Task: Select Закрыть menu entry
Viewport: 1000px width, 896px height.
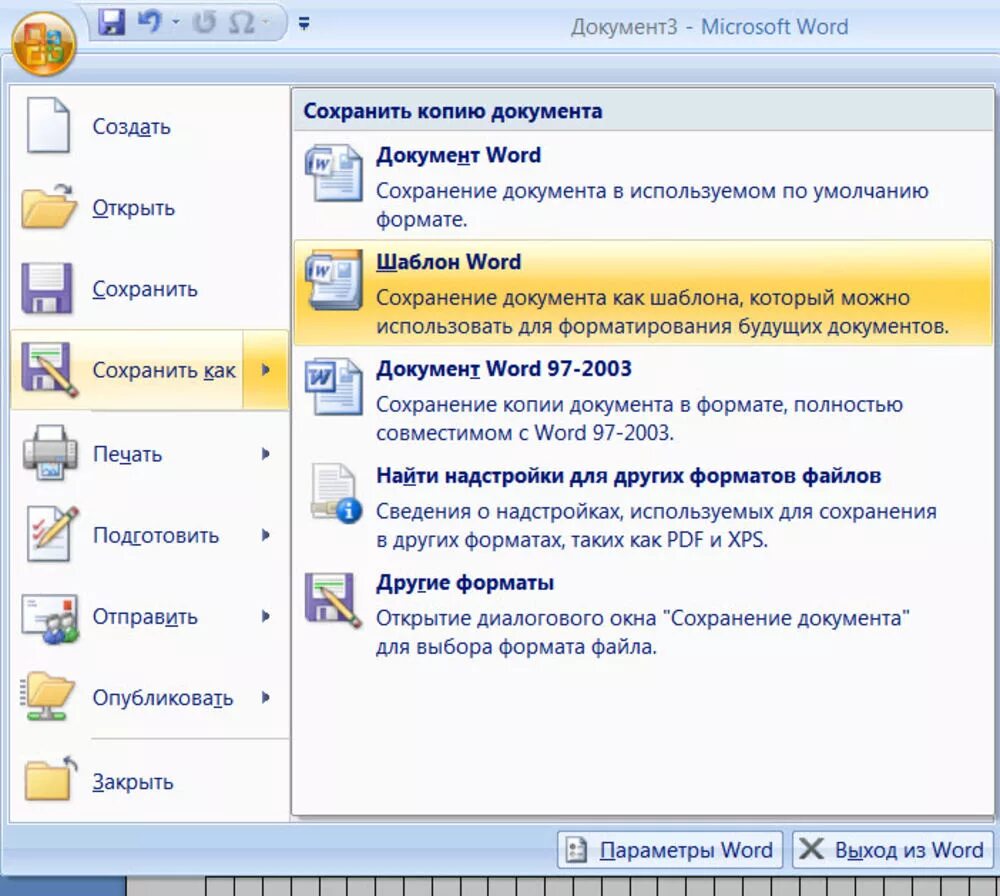Action: (x=133, y=782)
